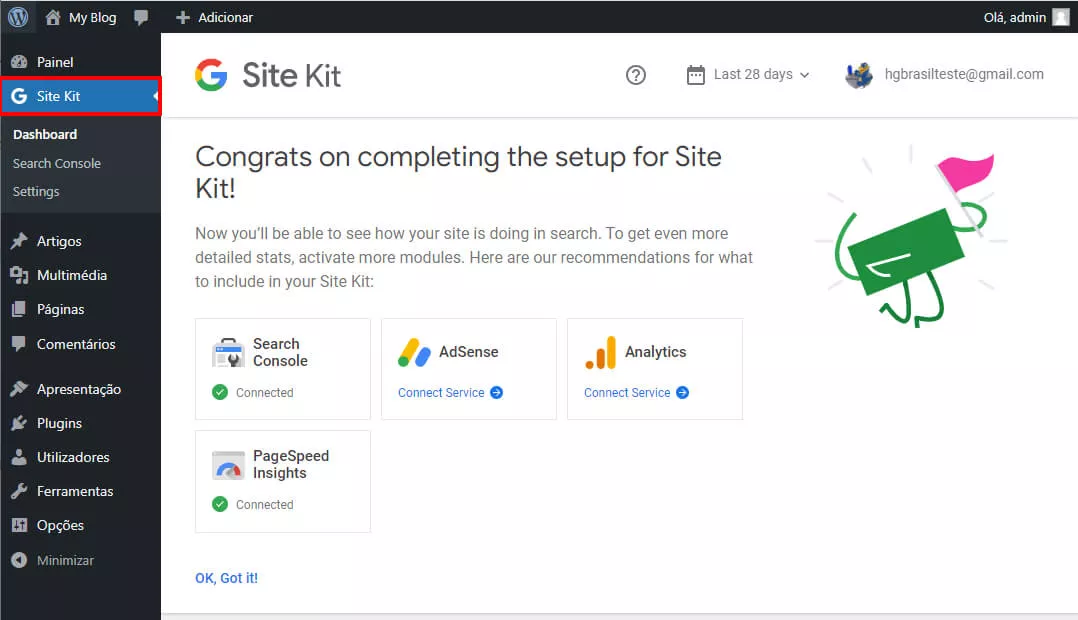The image size is (1078, 620).
Task: Click the Analytics card title
Action: (x=655, y=352)
